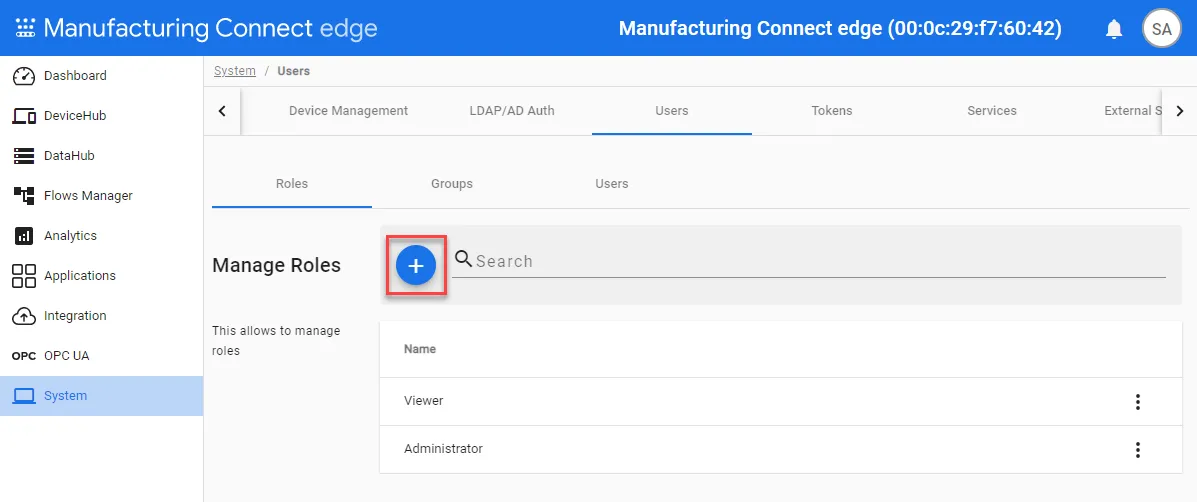Open the Viewer role options menu
This screenshot has height=502, width=1197.
click(x=1137, y=401)
